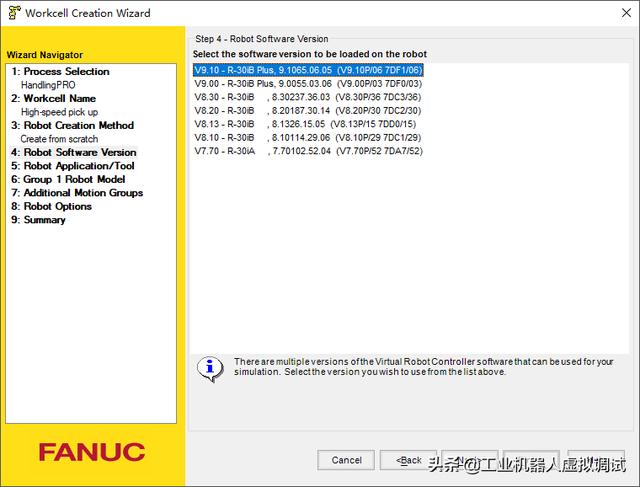
Task: Click the FANUC logo
Action: 92,452
